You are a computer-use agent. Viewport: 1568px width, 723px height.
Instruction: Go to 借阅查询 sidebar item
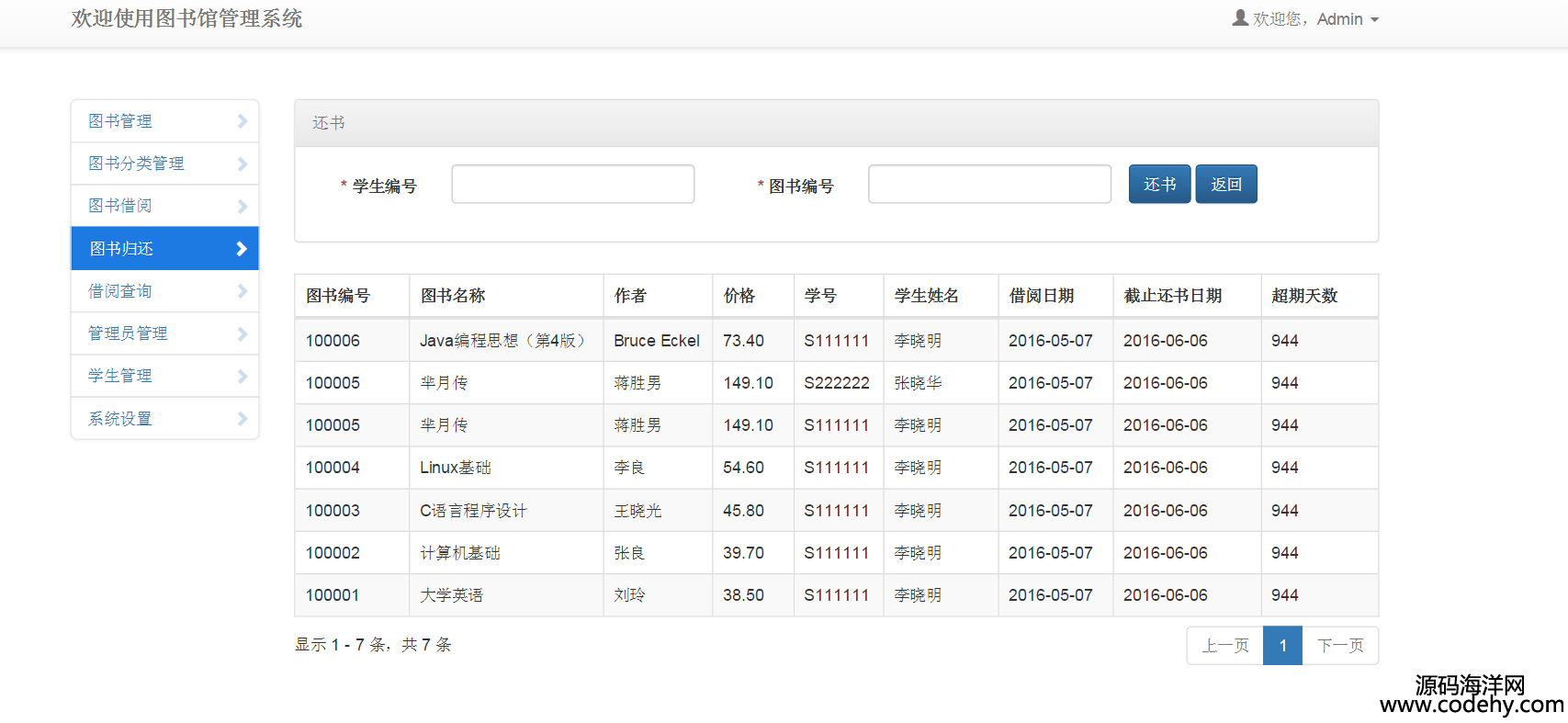(120, 291)
